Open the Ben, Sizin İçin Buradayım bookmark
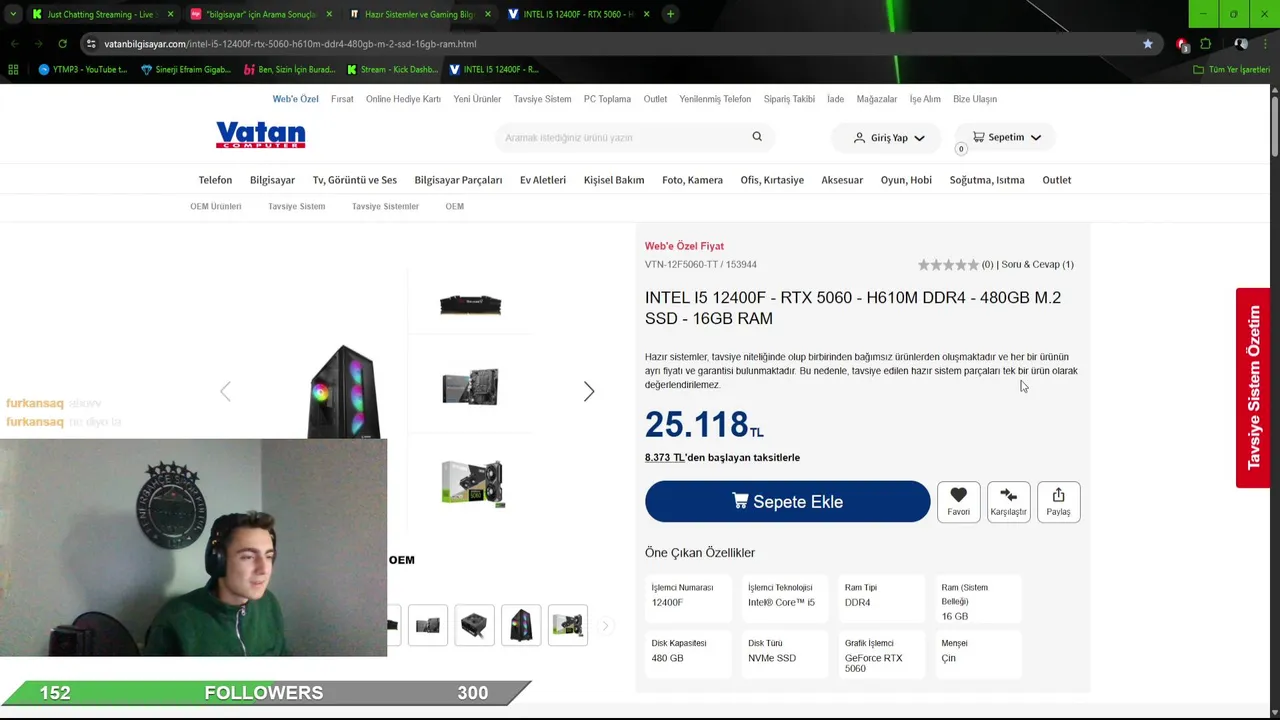1280x720 pixels. 290,69
